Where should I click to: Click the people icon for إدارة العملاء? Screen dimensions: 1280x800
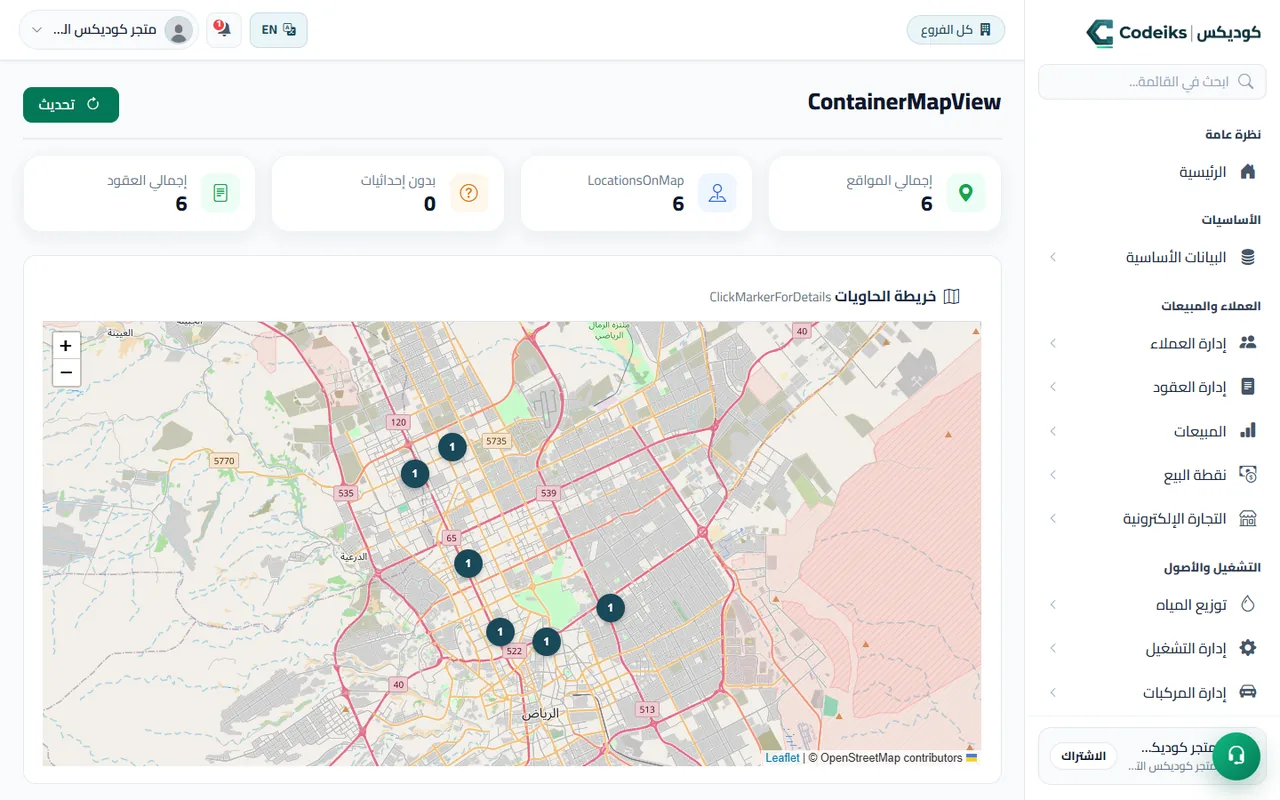[x=1247, y=343]
